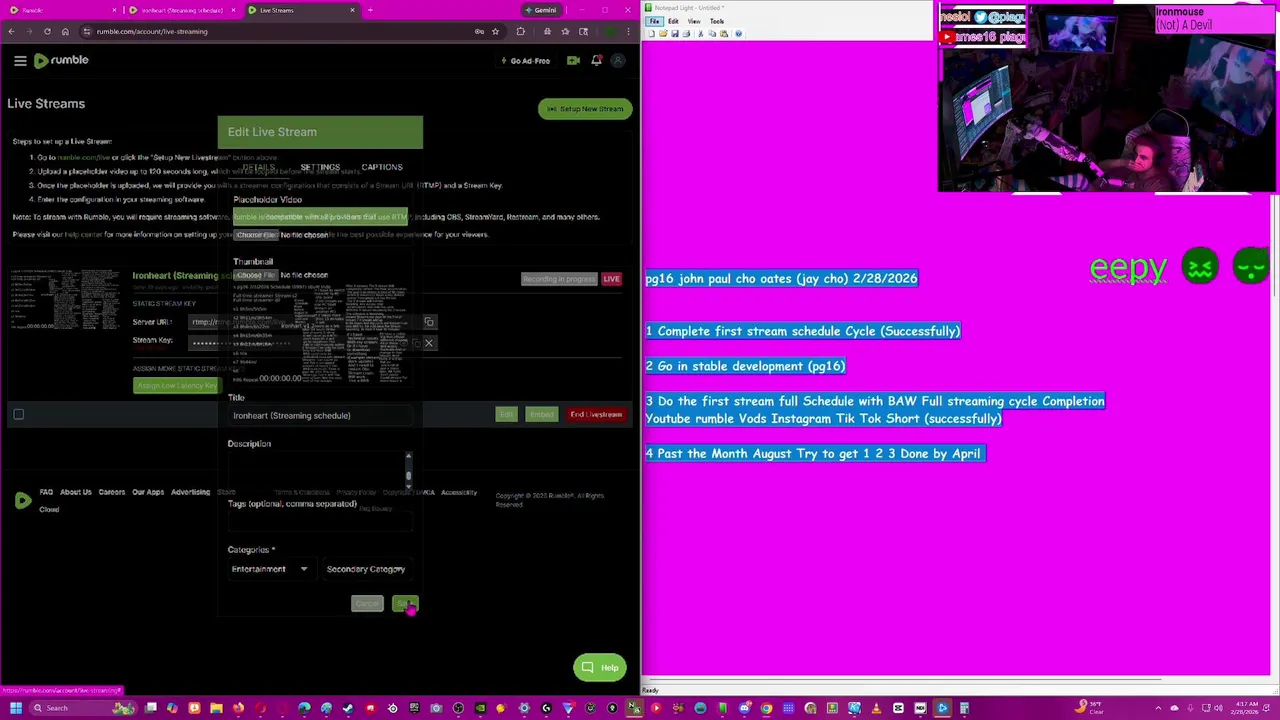Open the About Us footer link

coord(75,492)
